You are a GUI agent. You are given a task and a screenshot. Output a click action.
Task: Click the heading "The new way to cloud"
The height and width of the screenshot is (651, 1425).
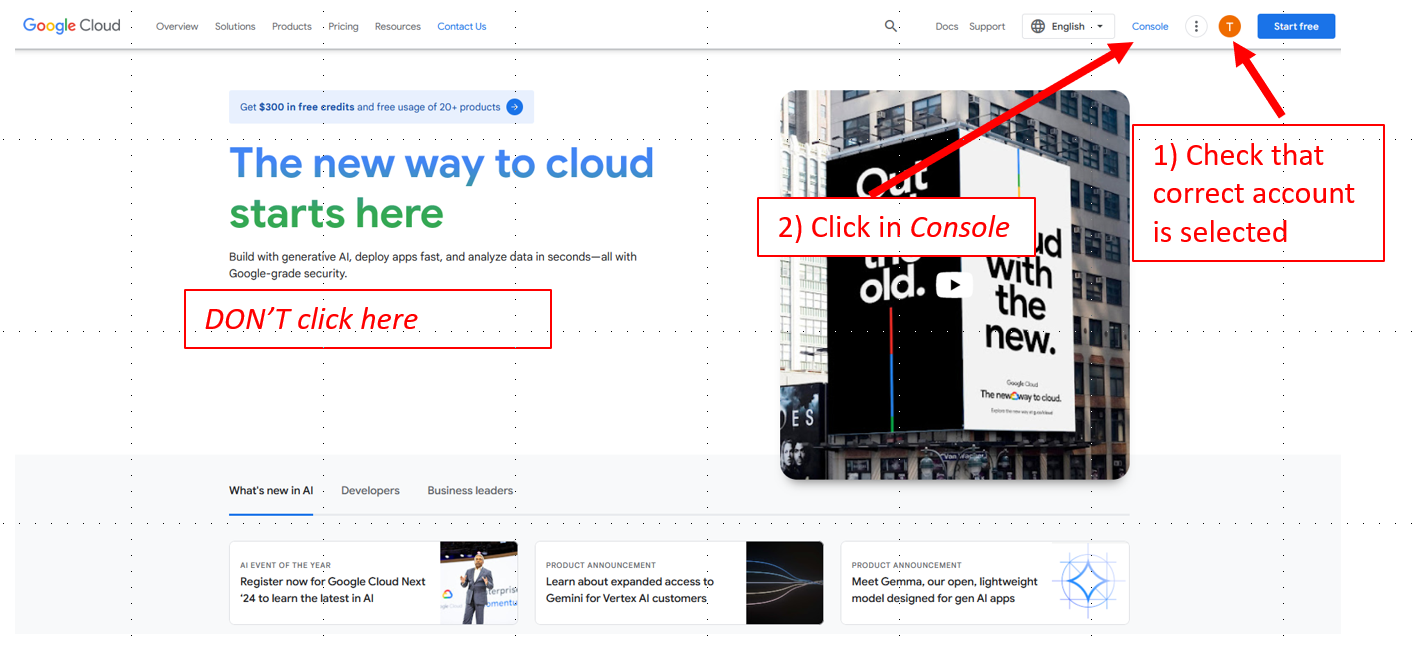tap(441, 163)
